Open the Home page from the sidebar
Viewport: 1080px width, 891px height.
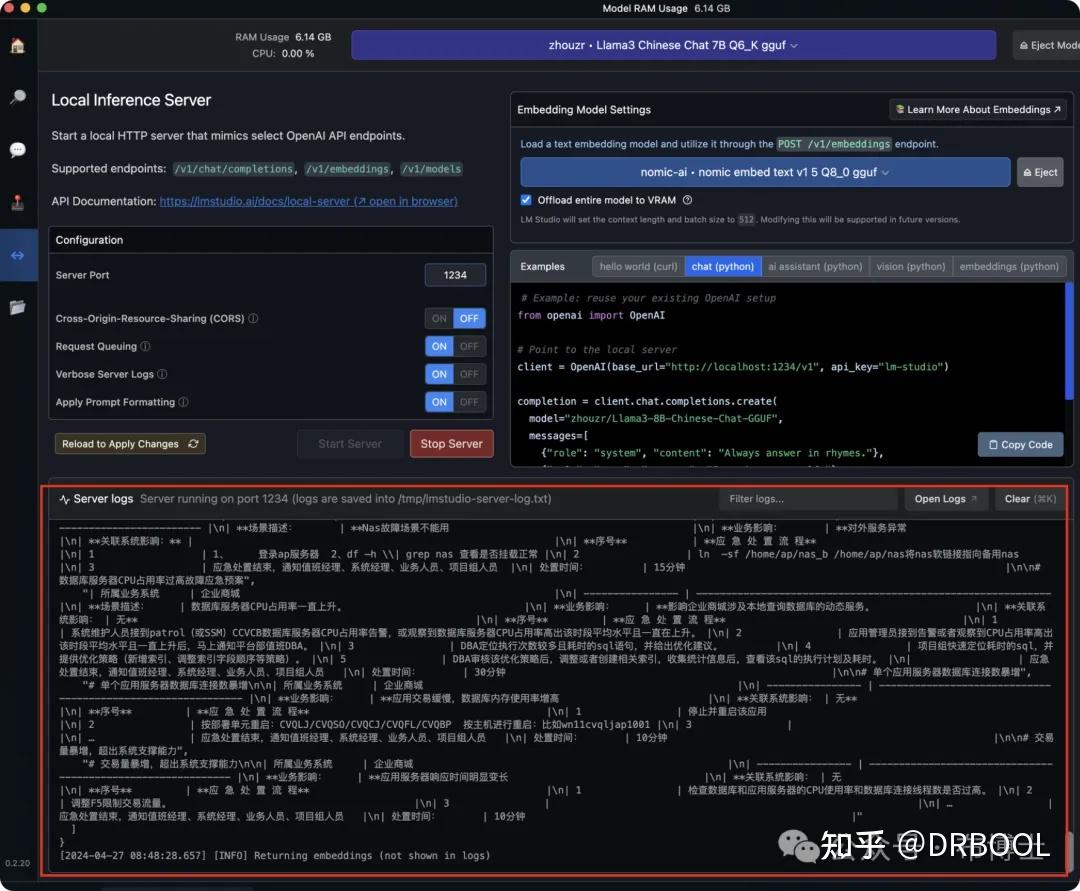[x=18, y=45]
